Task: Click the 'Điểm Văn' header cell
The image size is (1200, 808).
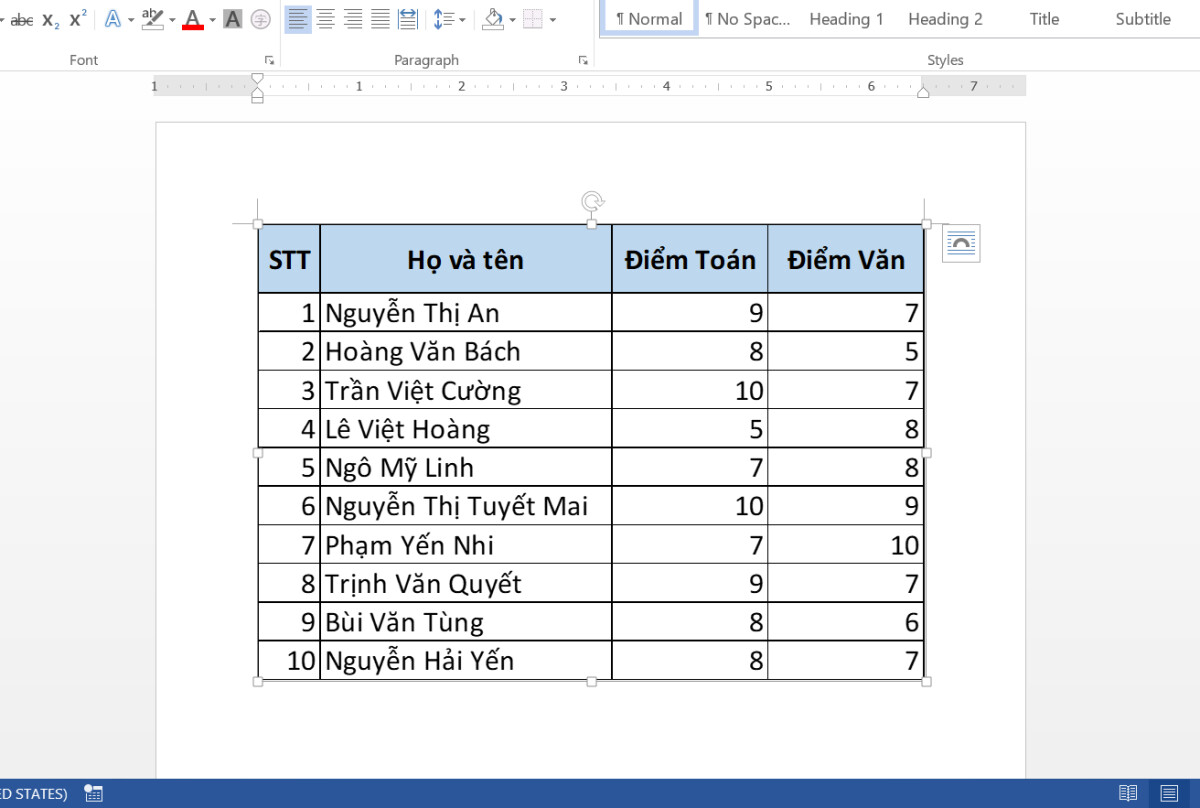Action: tap(846, 259)
